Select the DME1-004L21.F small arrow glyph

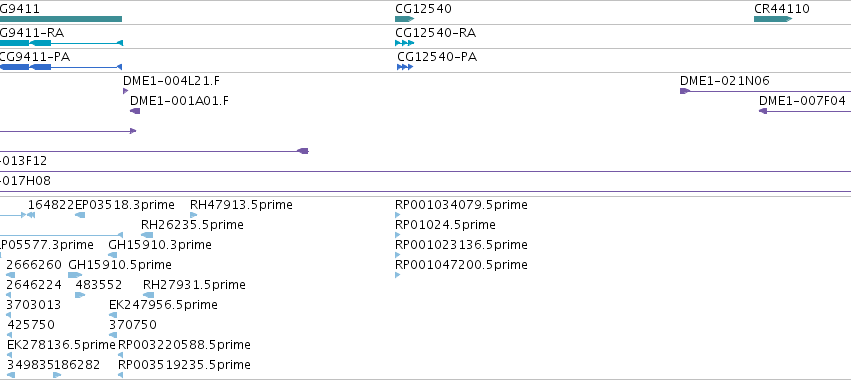point(125,91)
